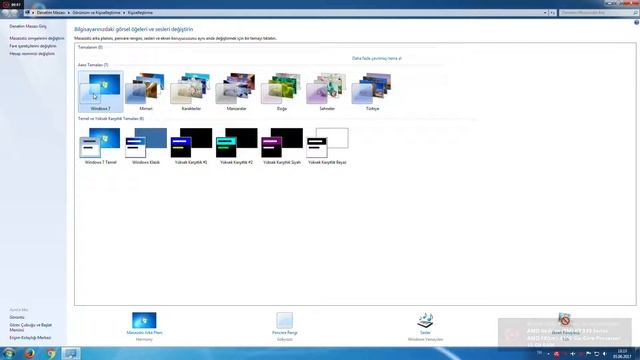Click the get more themes online link
Viewport: 640px width, 360px height.
(377, 58)
